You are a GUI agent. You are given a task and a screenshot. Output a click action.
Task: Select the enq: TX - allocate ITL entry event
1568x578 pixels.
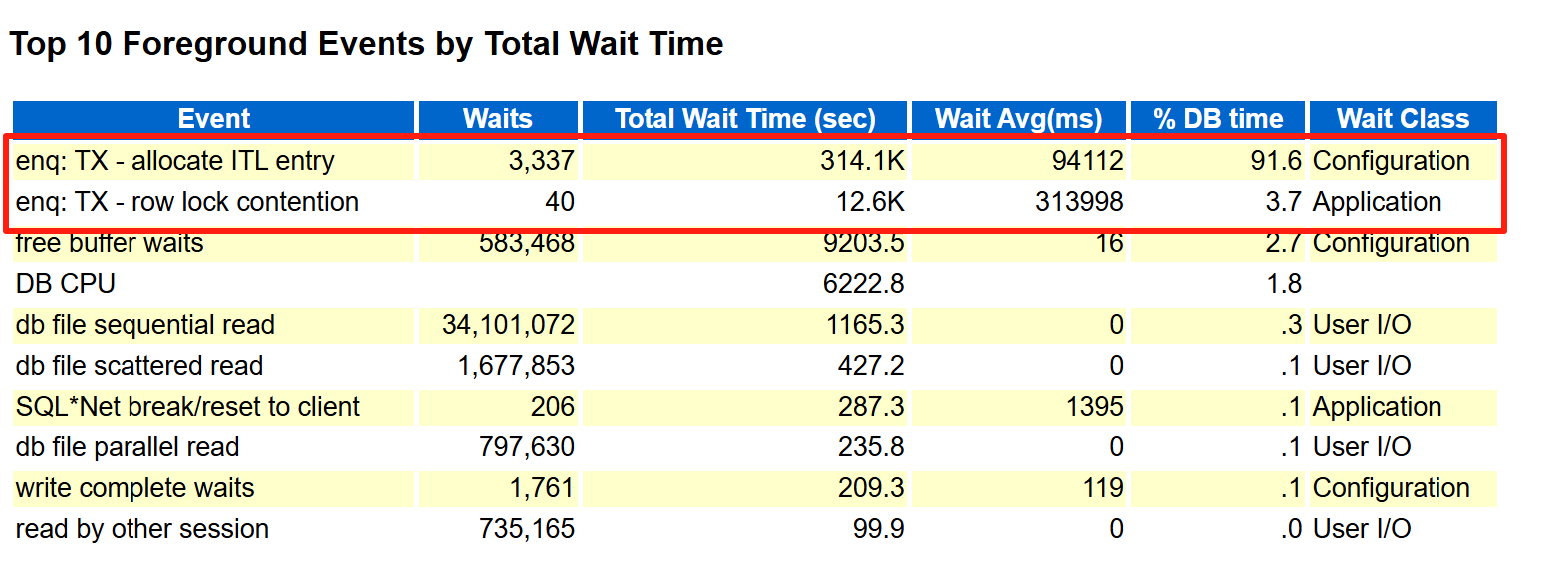tap(175, 161)
